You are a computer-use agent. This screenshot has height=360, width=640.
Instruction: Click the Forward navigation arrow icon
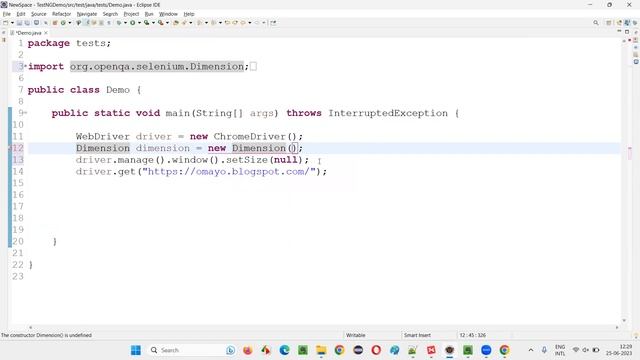(x=257, y=23)
